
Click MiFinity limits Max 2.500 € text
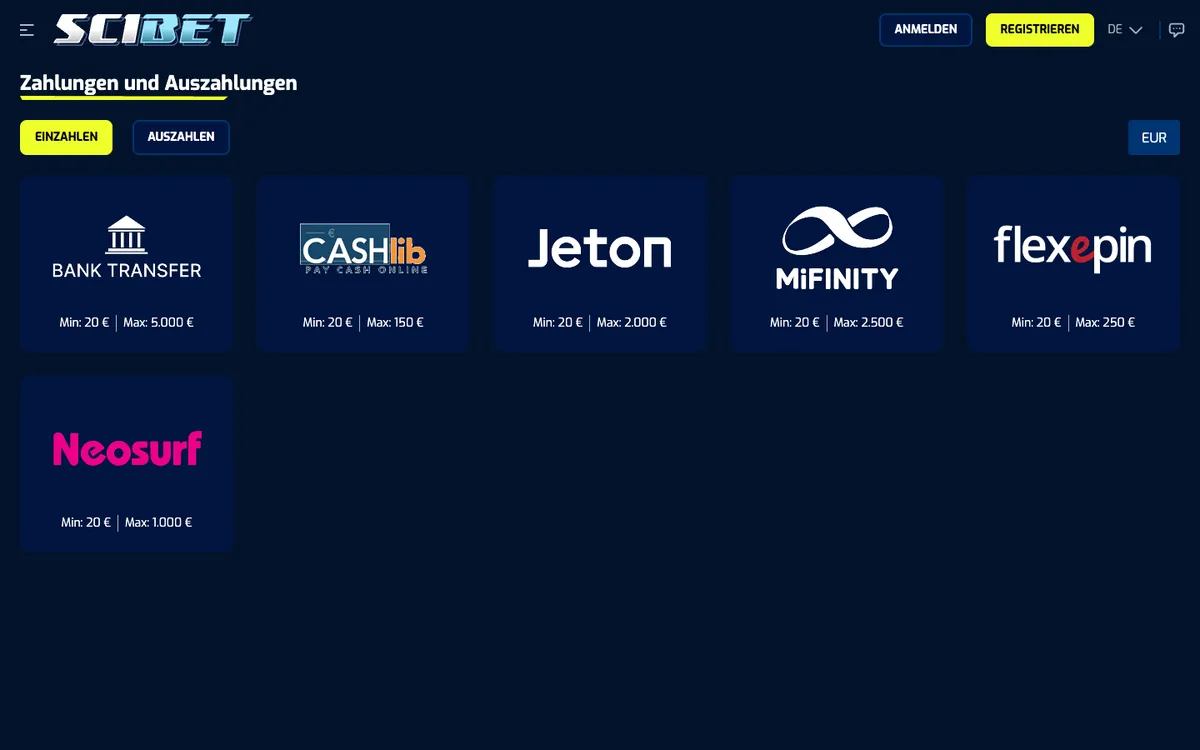(x=868, y=323)
